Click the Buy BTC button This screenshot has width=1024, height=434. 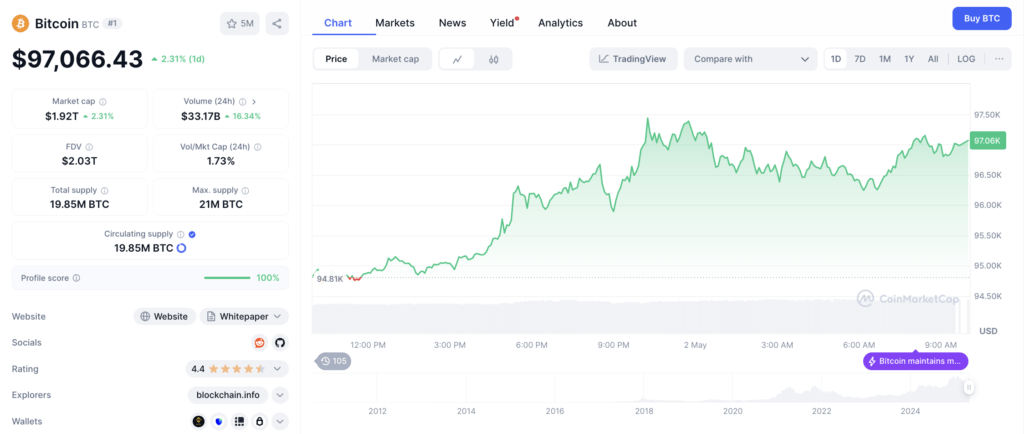(982, 18)
